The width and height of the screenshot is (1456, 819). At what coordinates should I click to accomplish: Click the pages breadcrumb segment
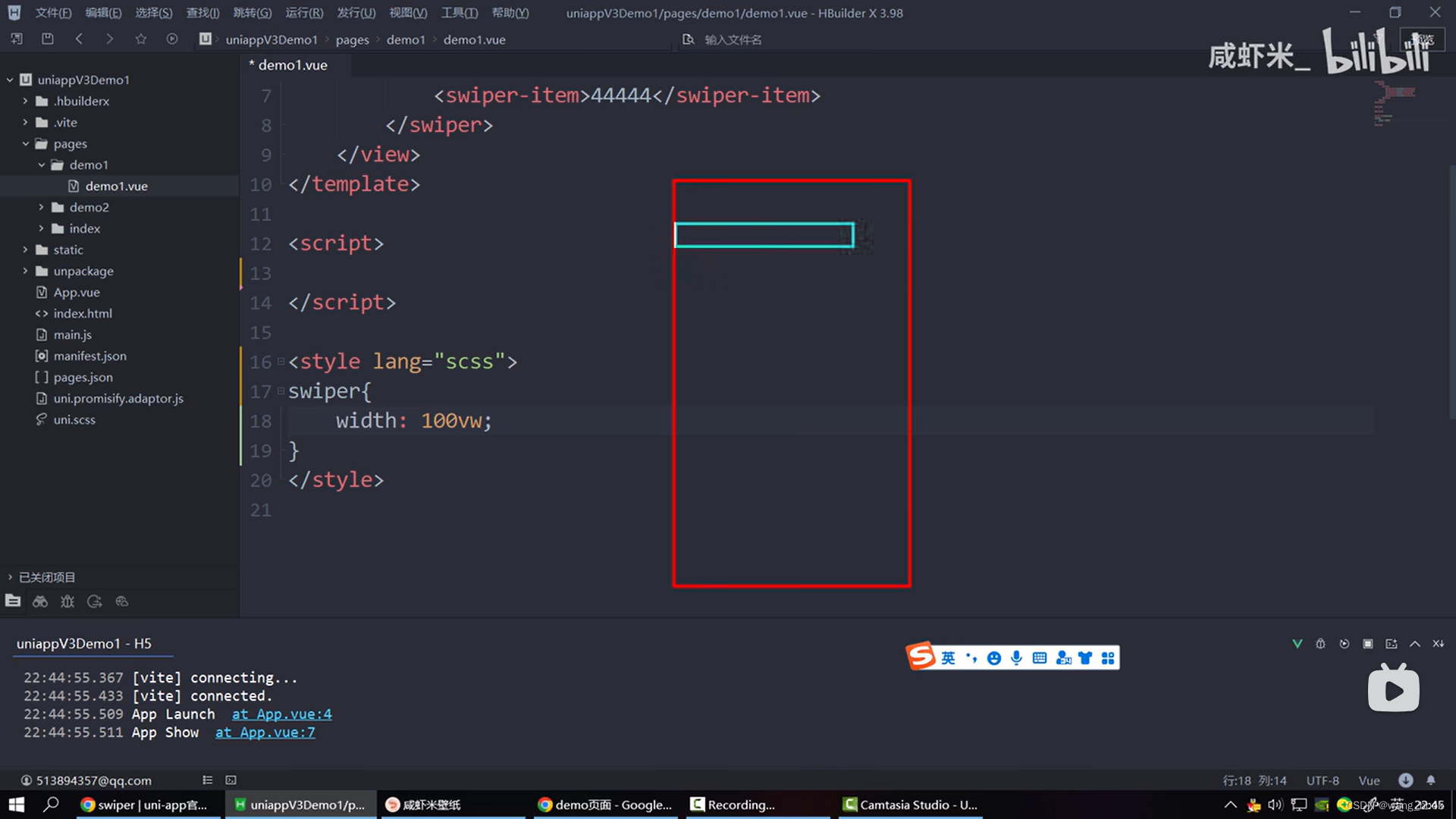353,39
